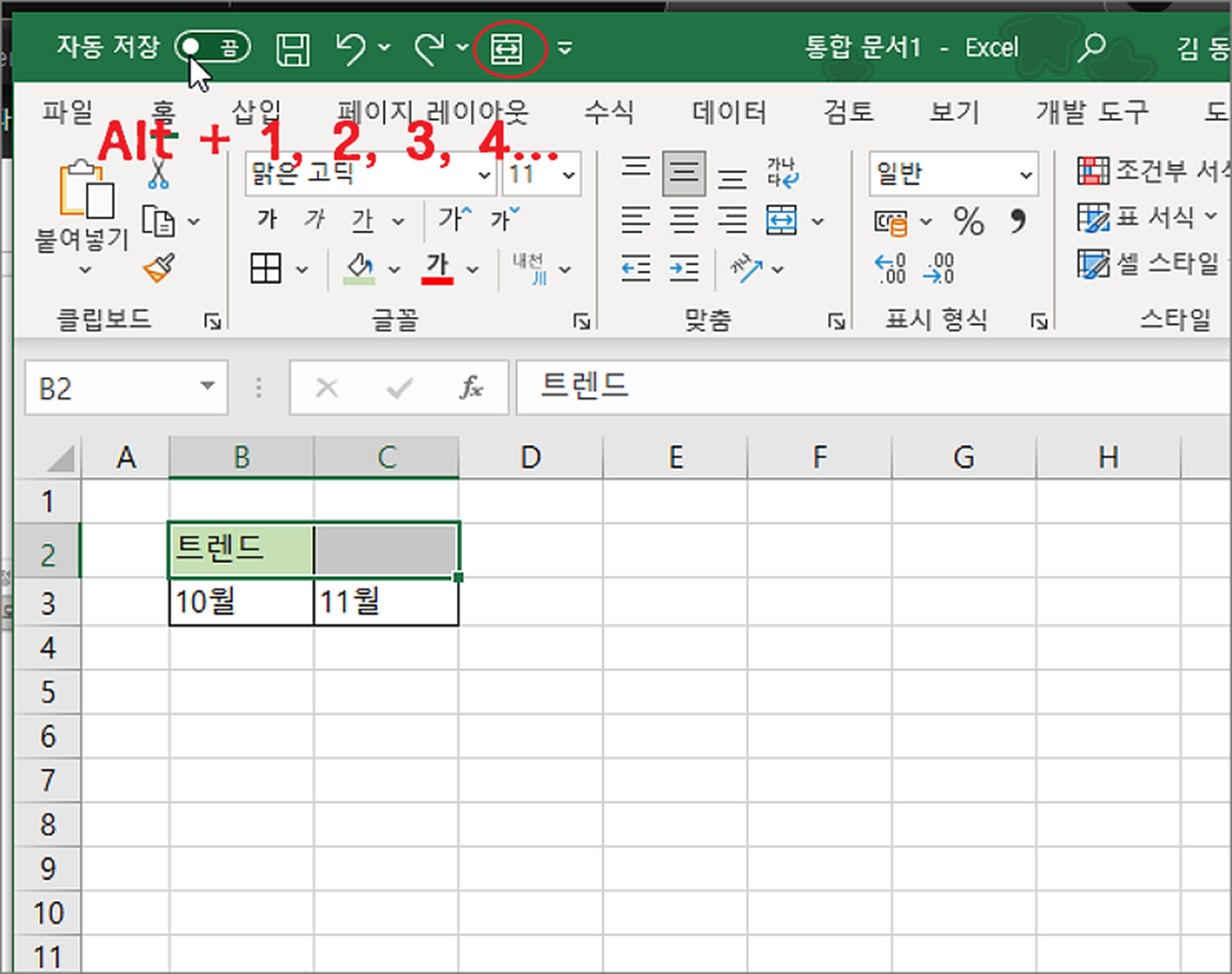Click the phonetic guide 내천 icon

pyautogui.click(x=530, y=268)
